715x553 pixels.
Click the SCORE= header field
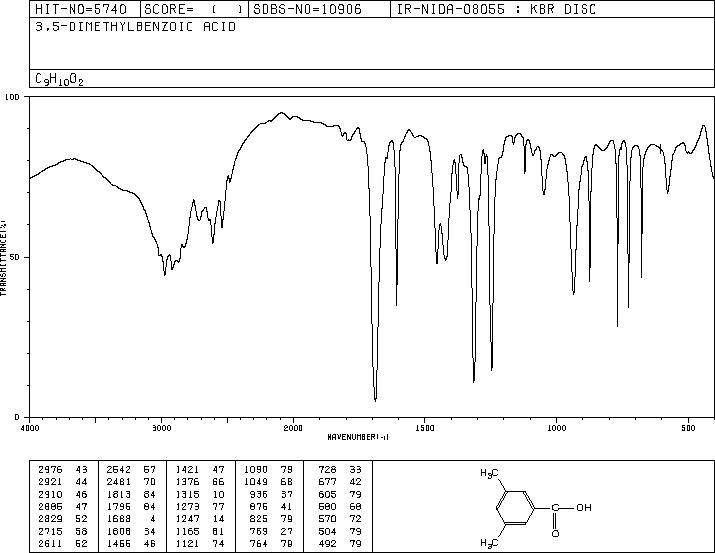coord(193,9)
